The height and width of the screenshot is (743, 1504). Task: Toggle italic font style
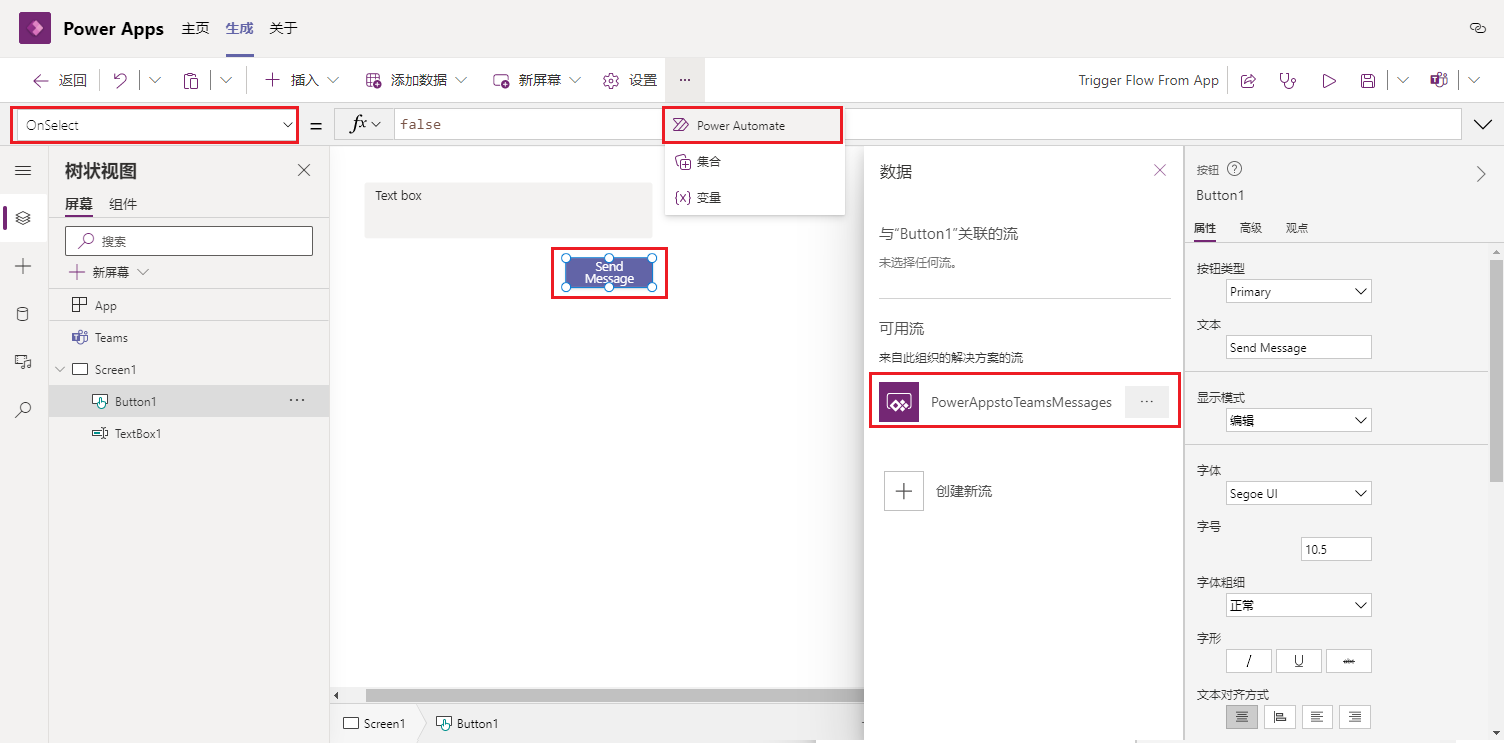click(1249, 661)
